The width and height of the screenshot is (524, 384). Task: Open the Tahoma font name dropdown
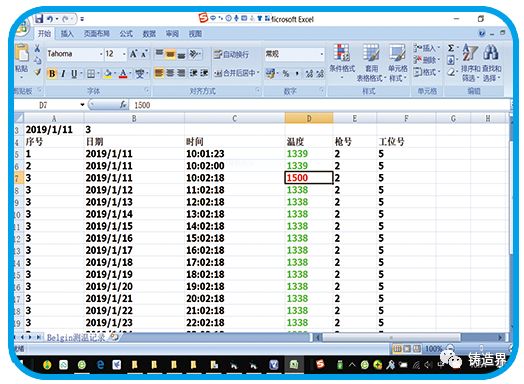click(x=74, y=54)
